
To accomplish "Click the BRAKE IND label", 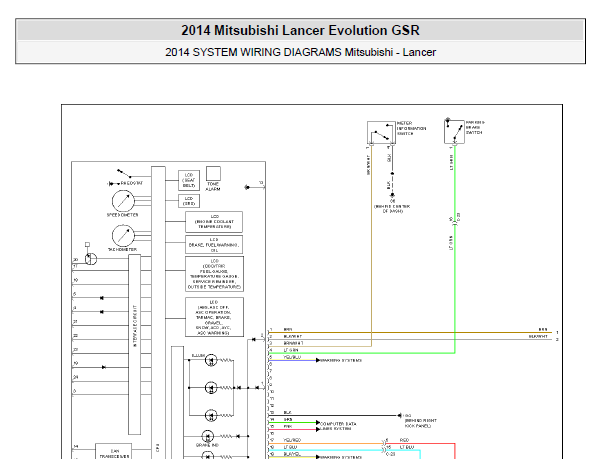I will 208,445.
